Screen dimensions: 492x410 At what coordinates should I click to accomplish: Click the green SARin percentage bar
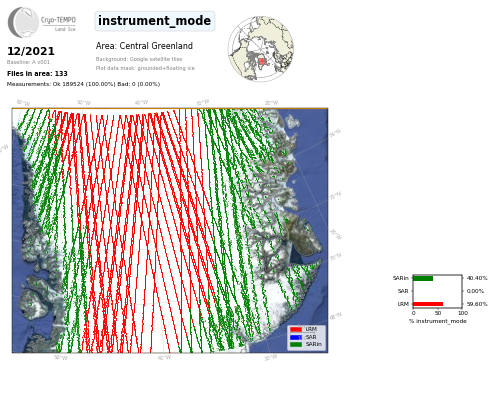423,278
